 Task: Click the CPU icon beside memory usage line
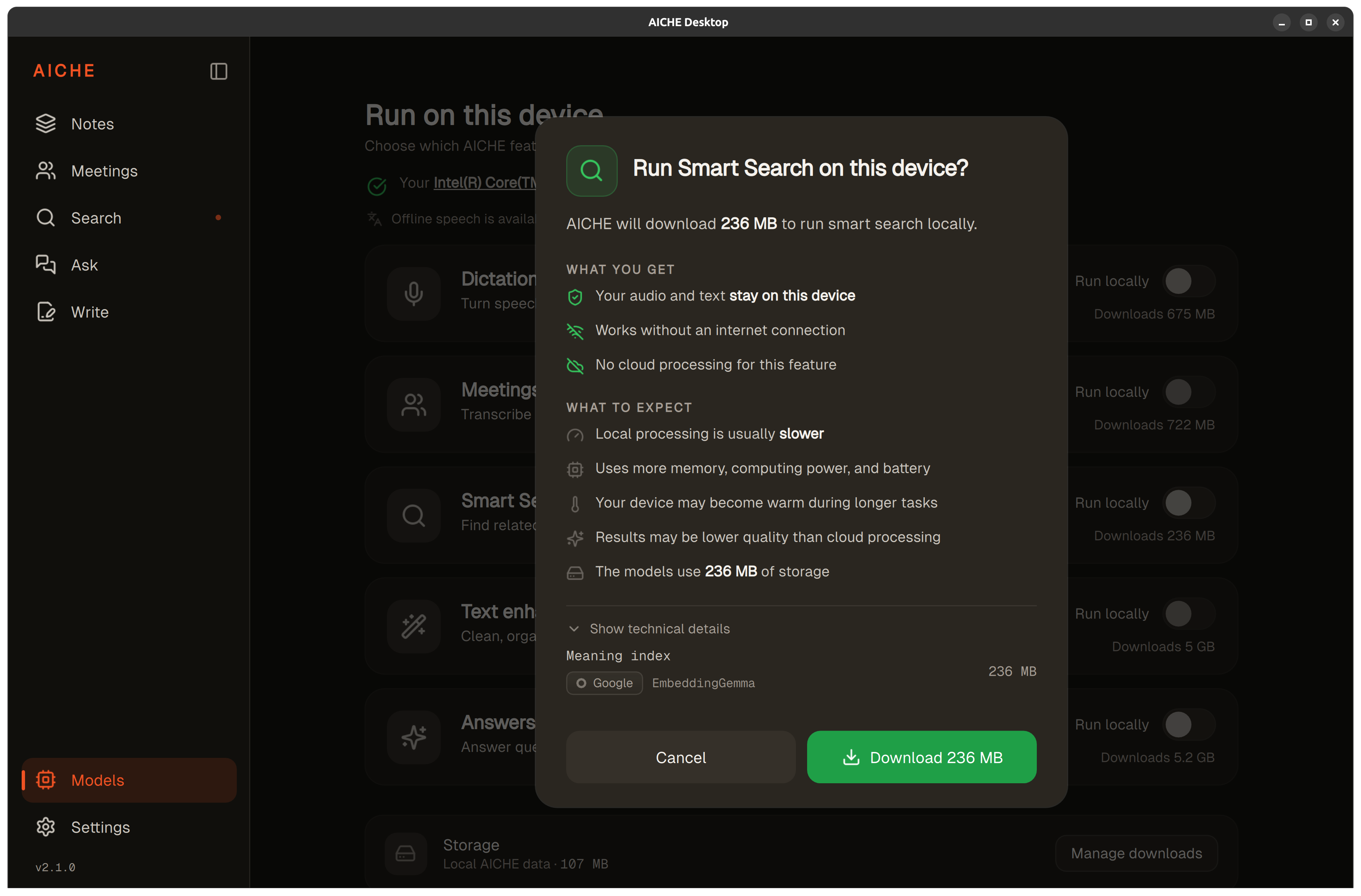pos(575,470)
